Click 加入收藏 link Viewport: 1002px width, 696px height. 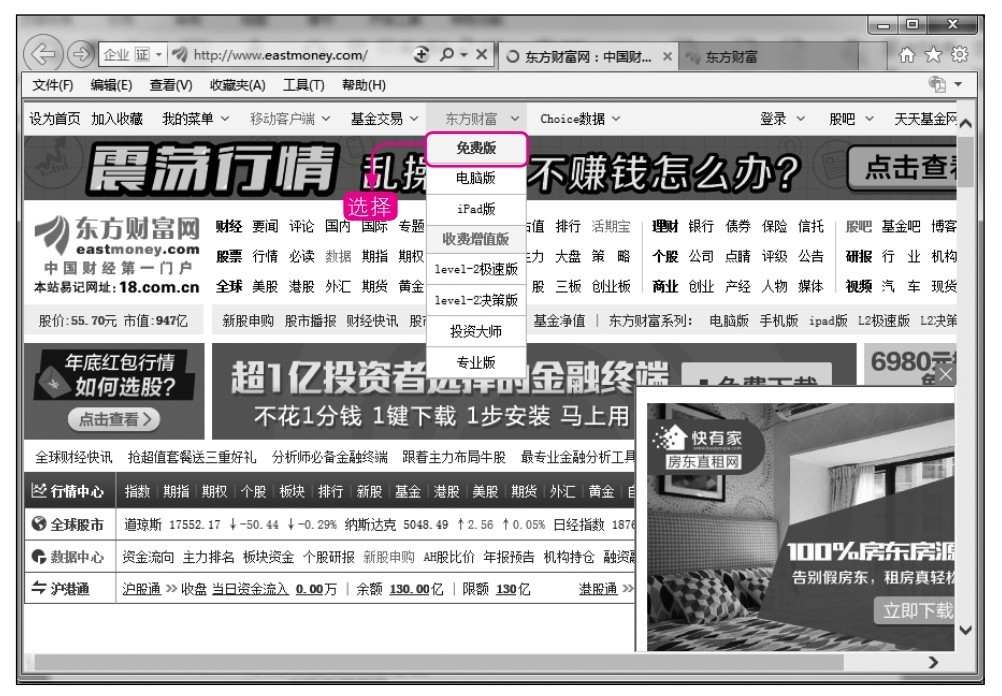coord(117,119)
